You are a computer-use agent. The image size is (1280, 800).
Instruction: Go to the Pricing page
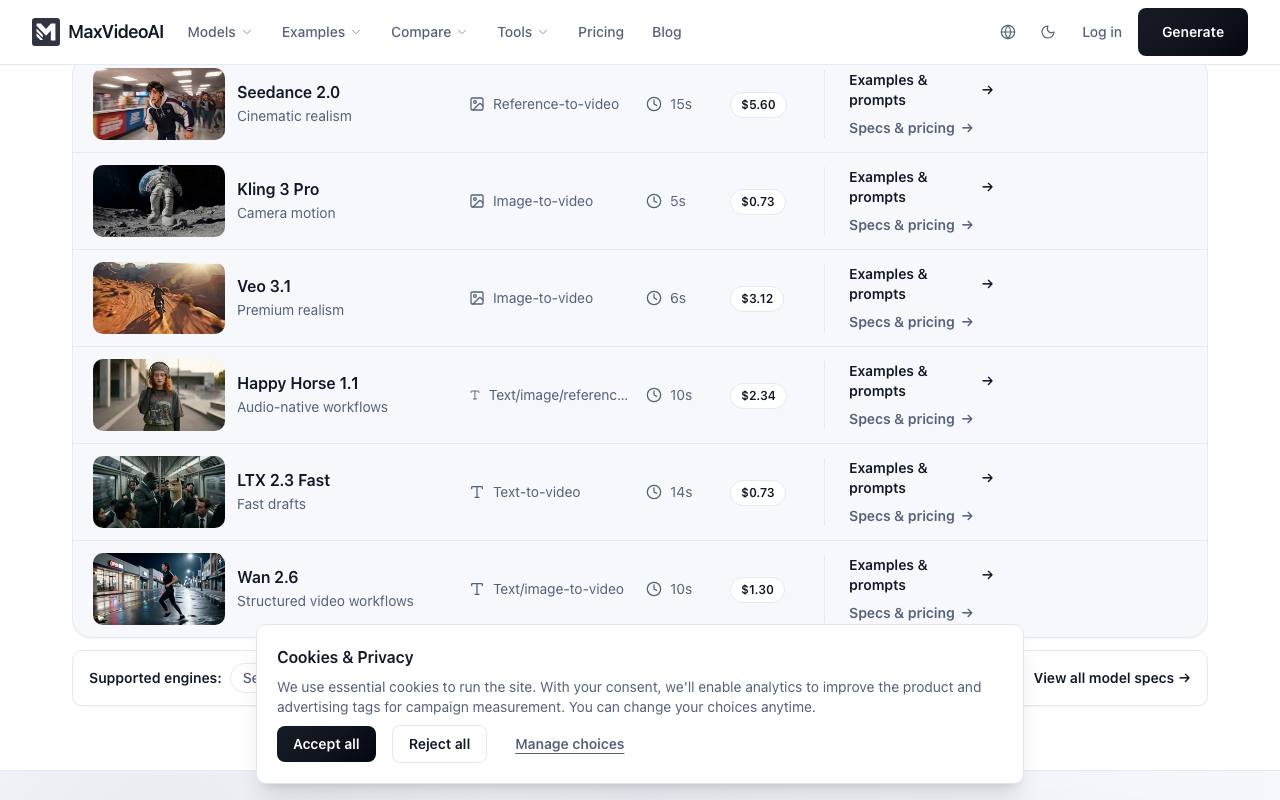(601, 32)
